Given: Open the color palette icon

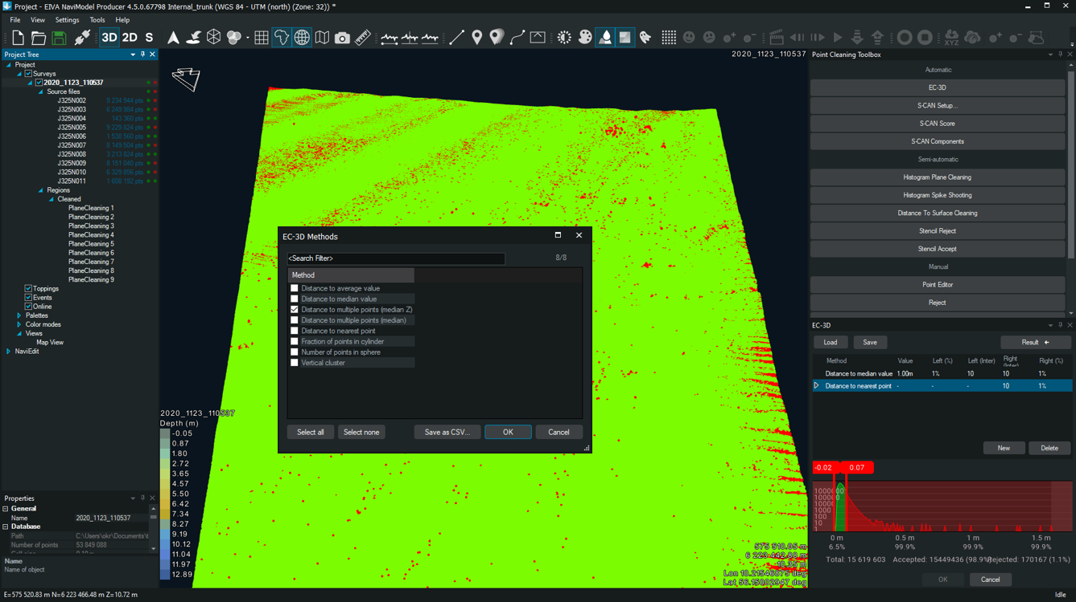Looking at the screenshot, I should coord(585,38).
